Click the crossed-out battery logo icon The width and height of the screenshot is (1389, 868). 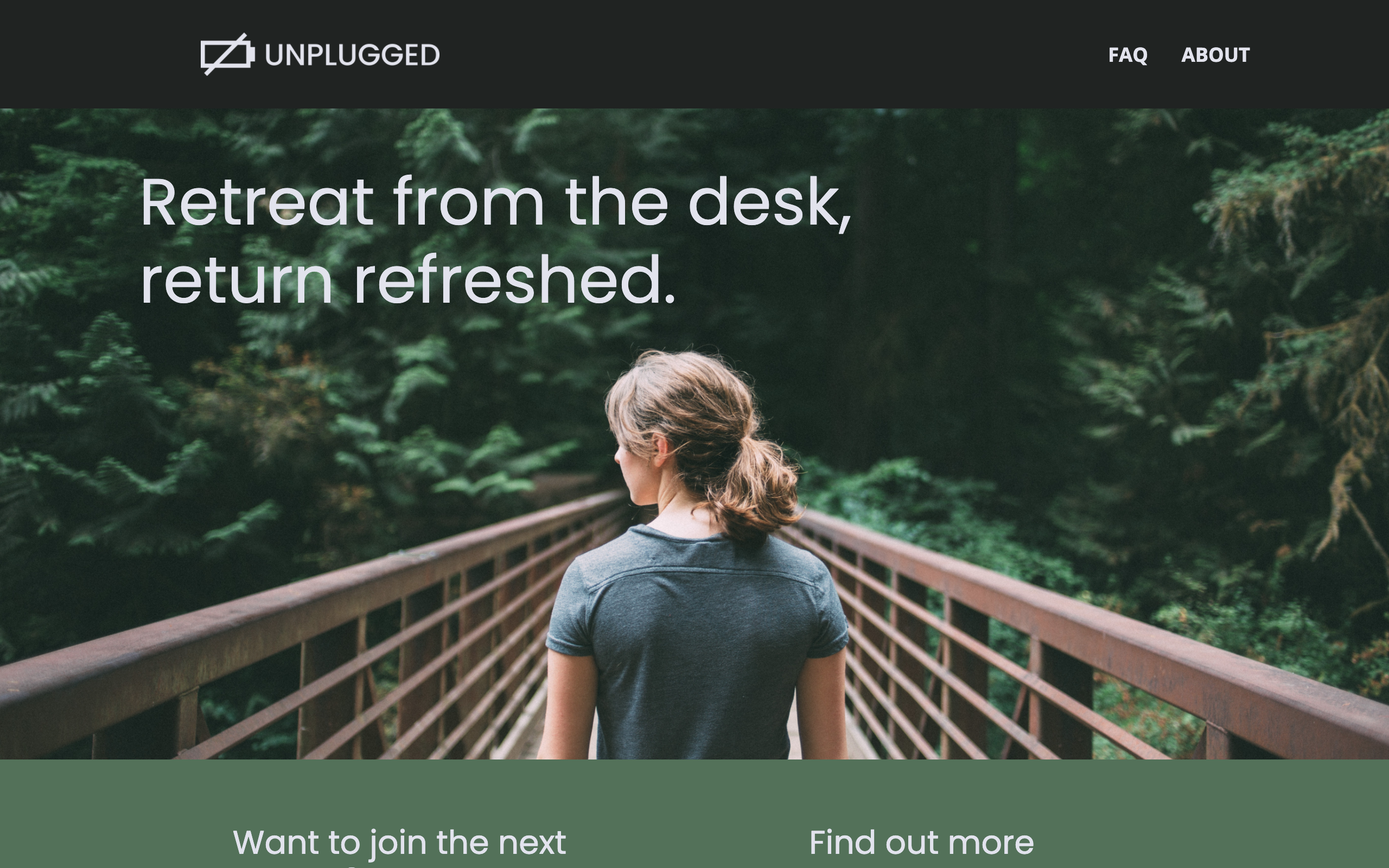227,54
